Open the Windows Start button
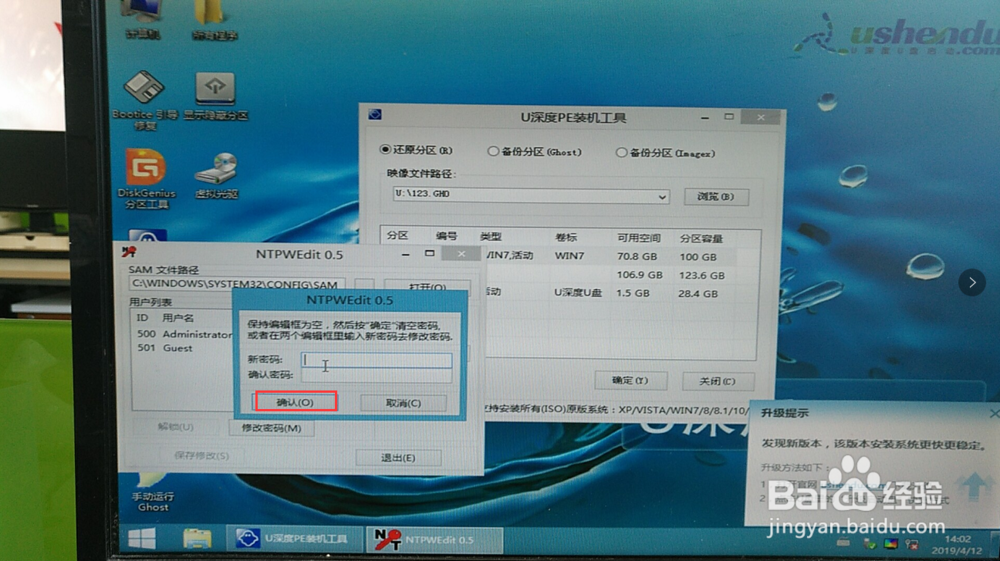Screen dimensions: 1000x561 pyautogui.click(x=142, y=539)
